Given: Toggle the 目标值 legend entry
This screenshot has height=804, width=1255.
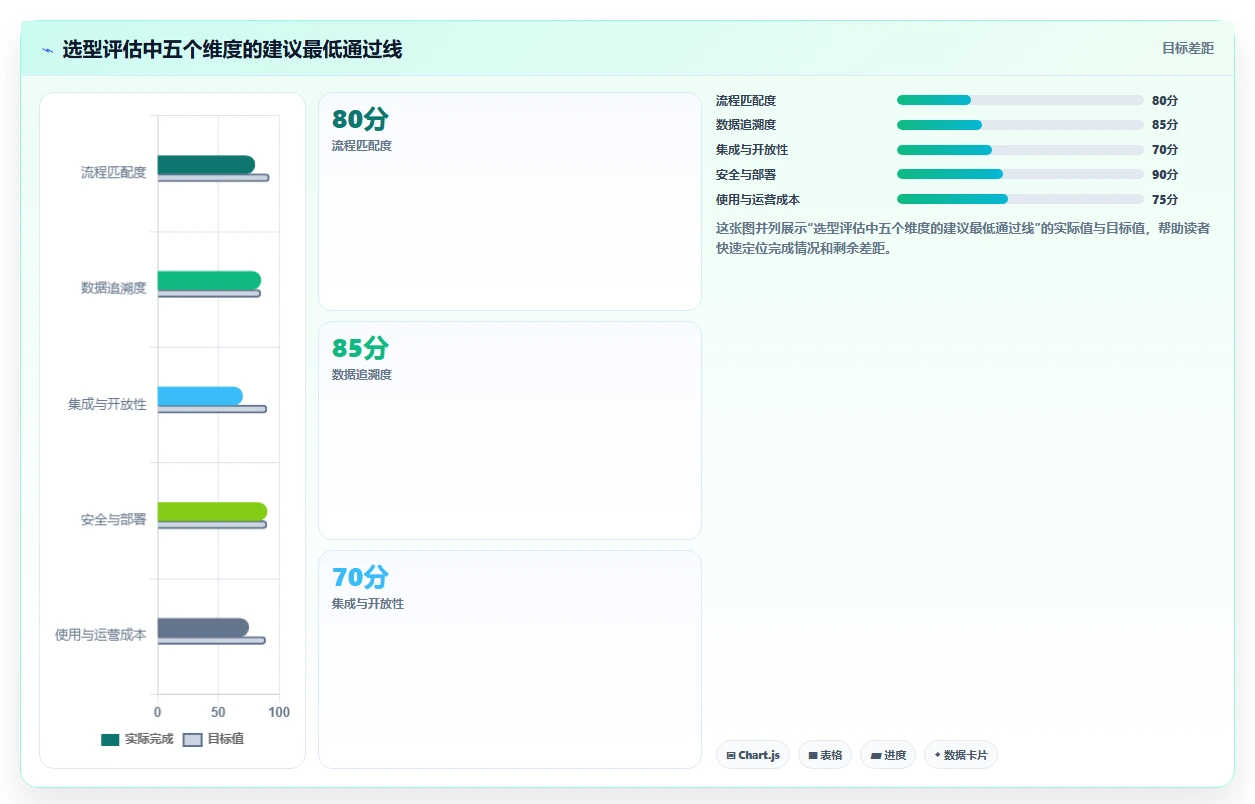Looking at the screenshot, I should pyautogui.click(x=214, y=739).
